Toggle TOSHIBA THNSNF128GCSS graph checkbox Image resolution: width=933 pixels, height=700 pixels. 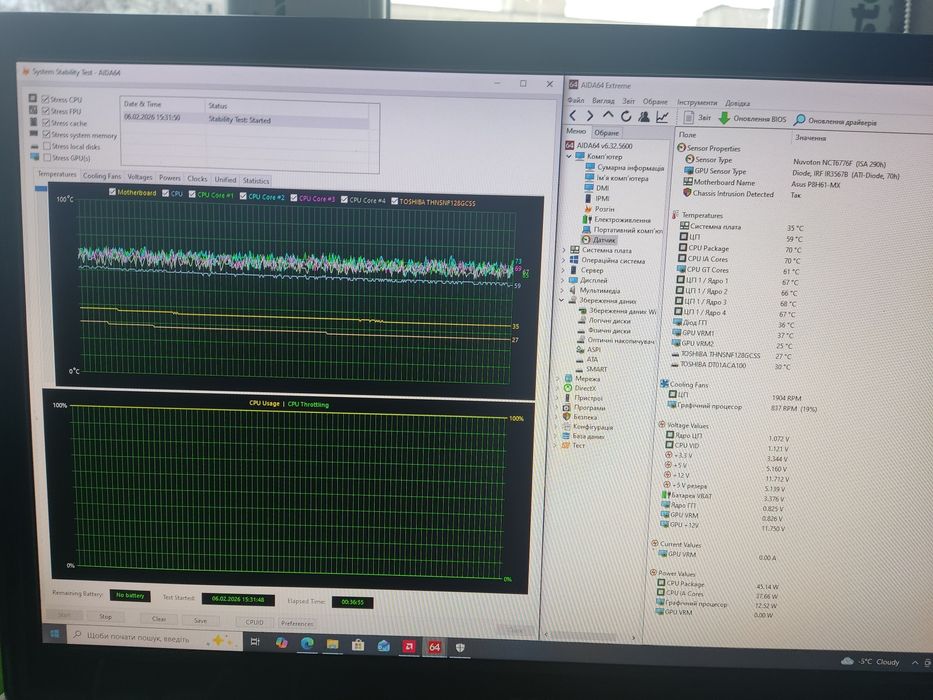(395, 201)
